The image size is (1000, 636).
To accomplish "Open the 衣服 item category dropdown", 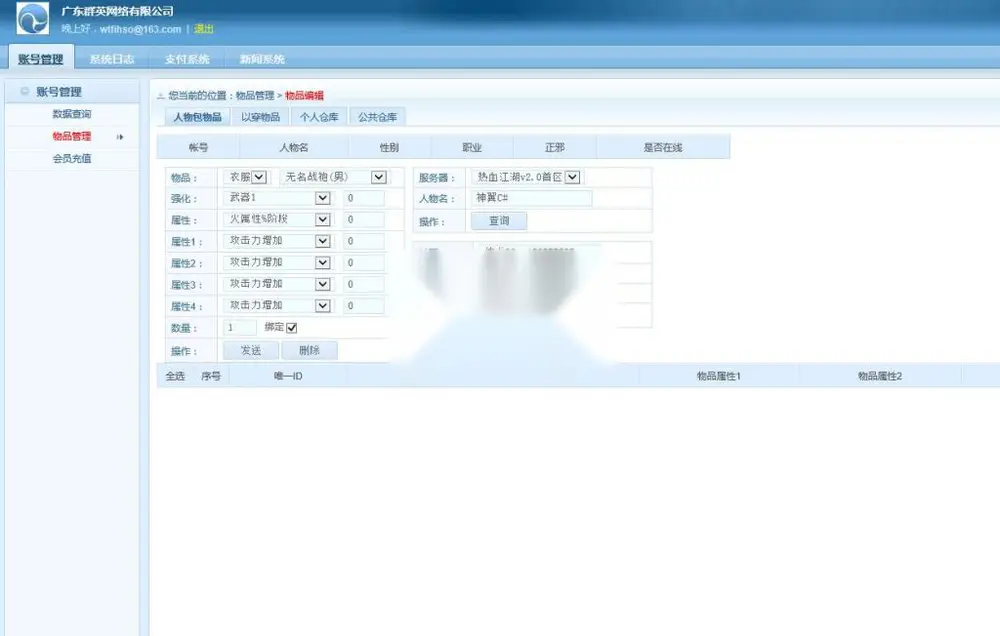I will 259,177.
